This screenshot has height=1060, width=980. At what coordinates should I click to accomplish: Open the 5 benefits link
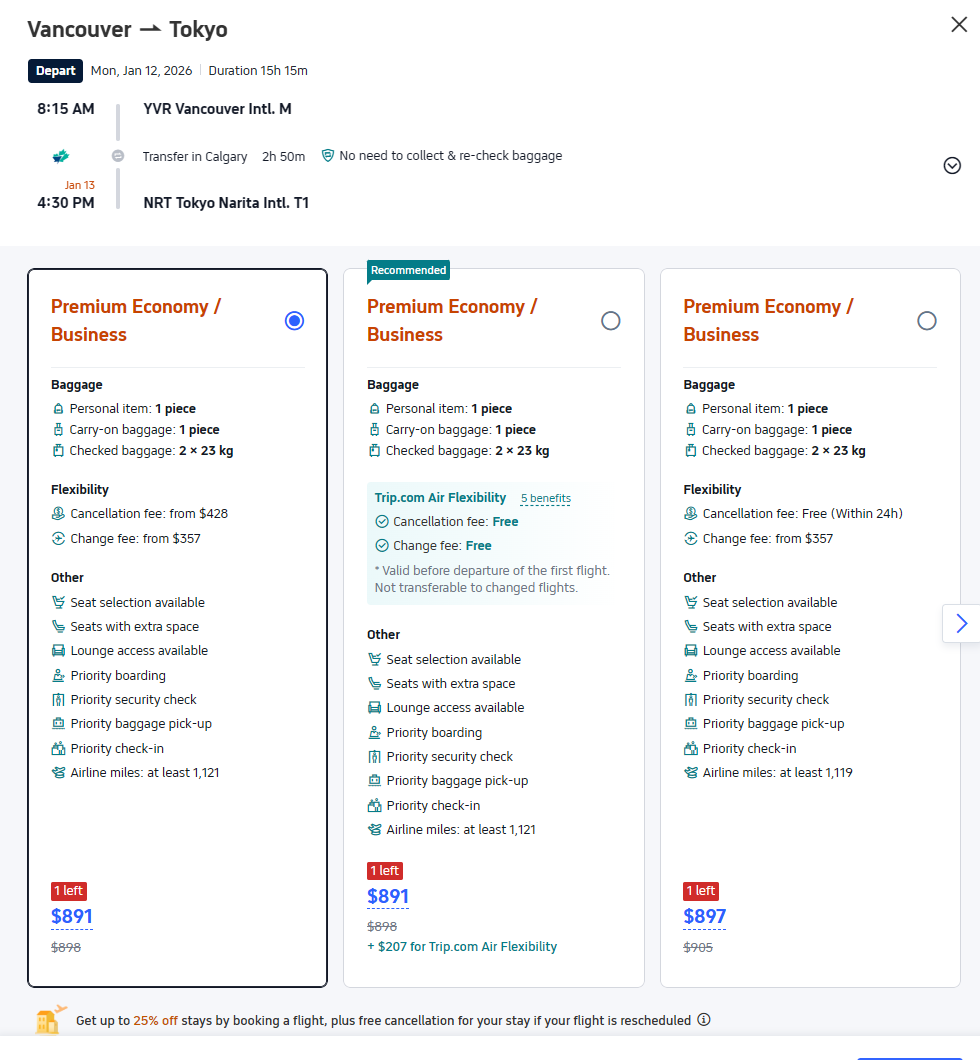tap(545, 498)
